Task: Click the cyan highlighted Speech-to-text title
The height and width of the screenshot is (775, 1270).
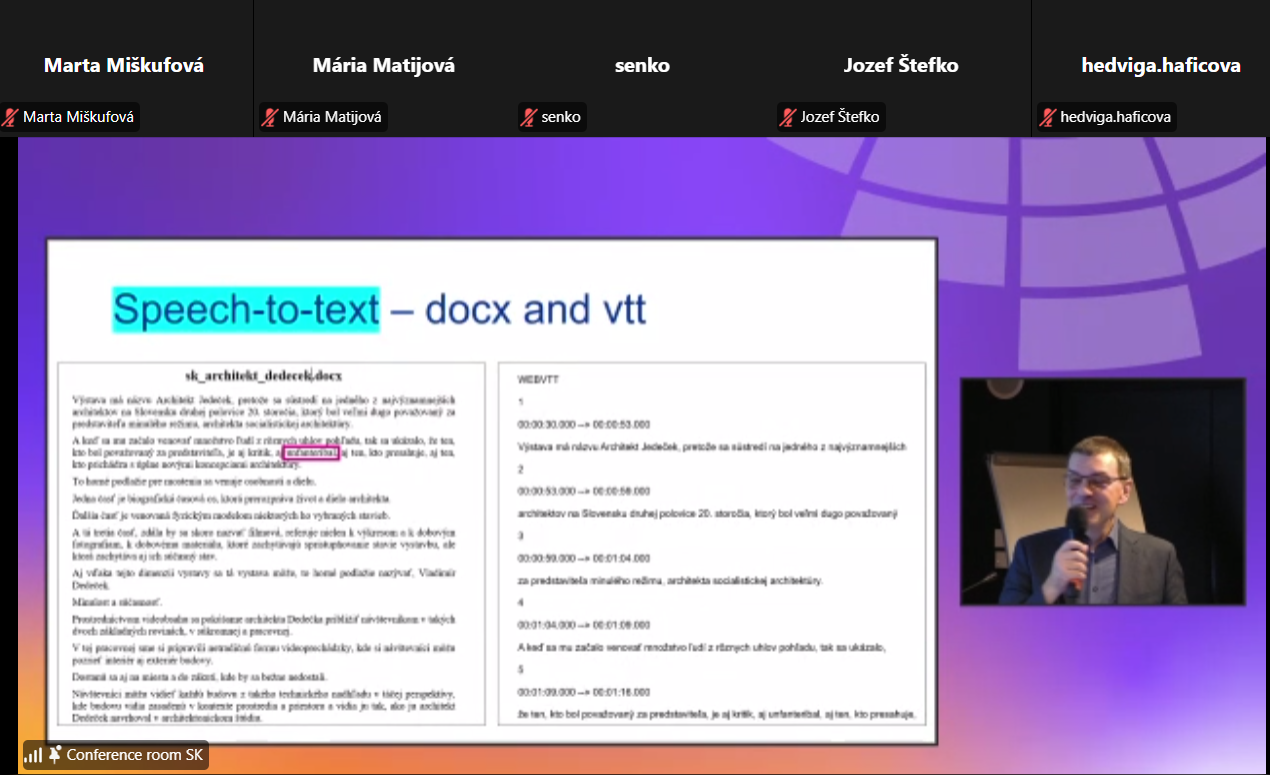Action: coord(246,310)
